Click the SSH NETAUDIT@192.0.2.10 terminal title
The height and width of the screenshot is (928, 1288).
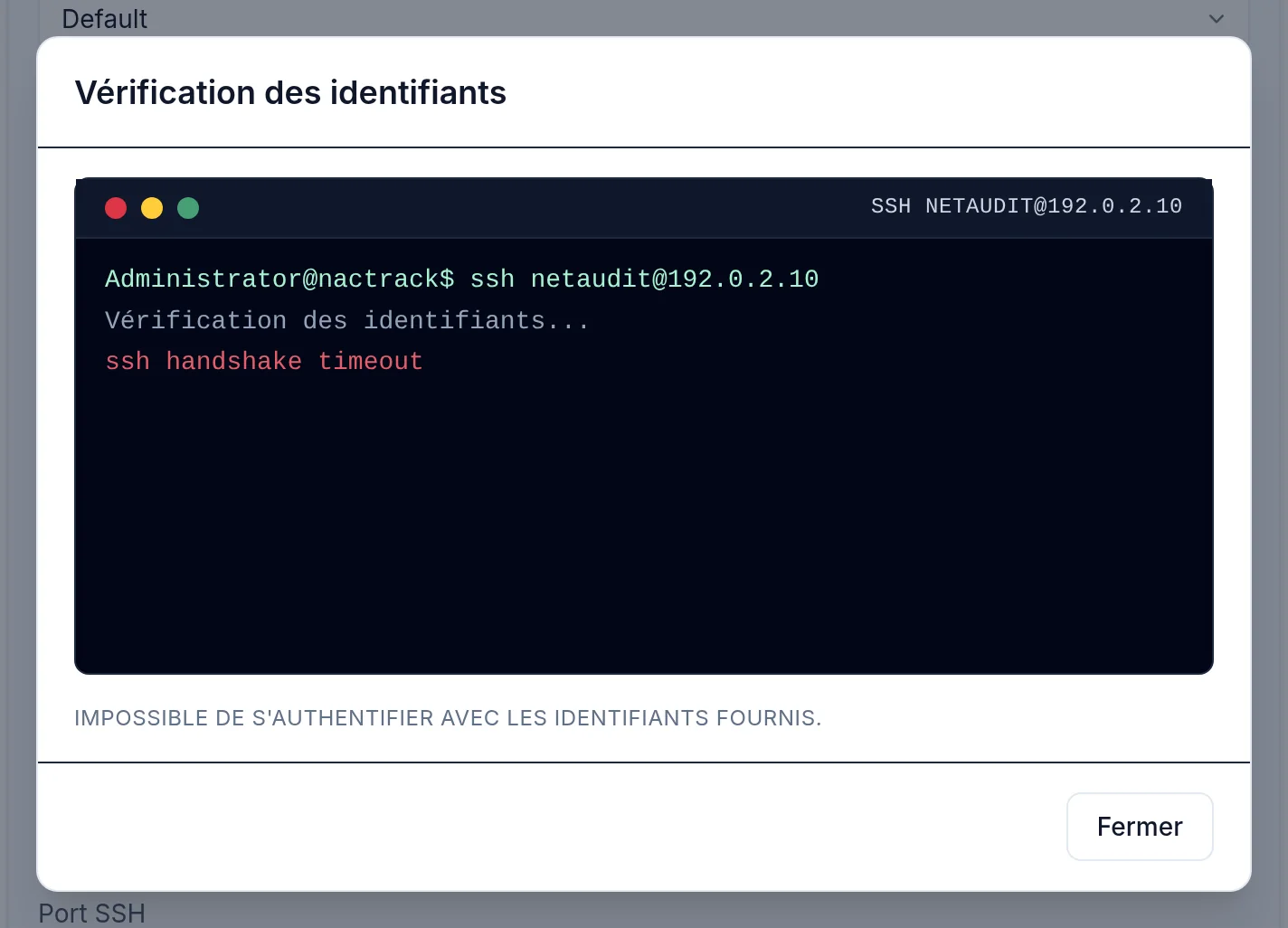(x=1027, y=206)
